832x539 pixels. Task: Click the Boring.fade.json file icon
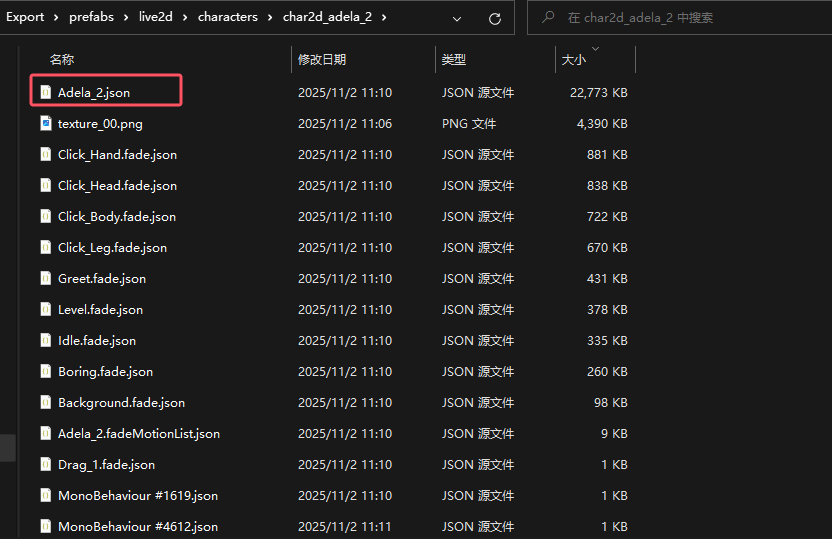tap(46, 371)
